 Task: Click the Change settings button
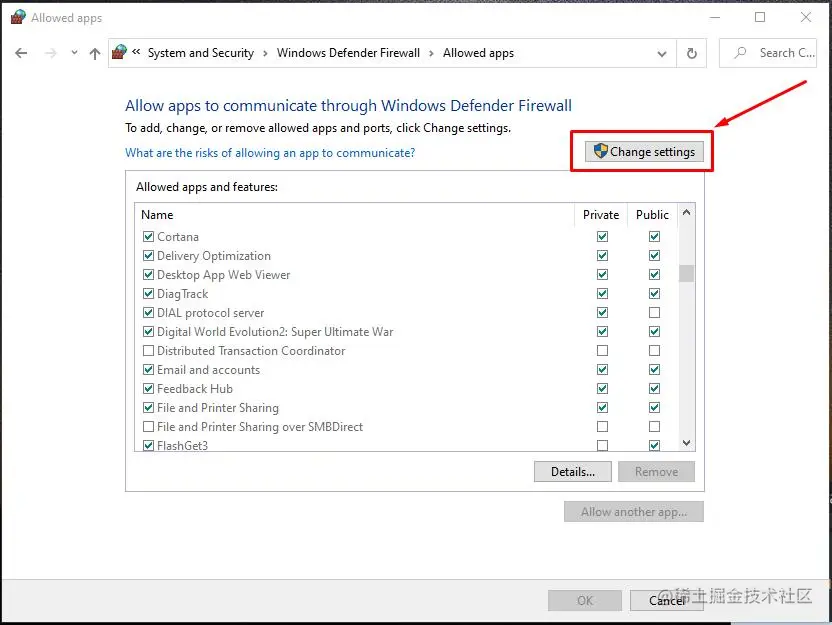pyautogui.click(x=644, y=152)
